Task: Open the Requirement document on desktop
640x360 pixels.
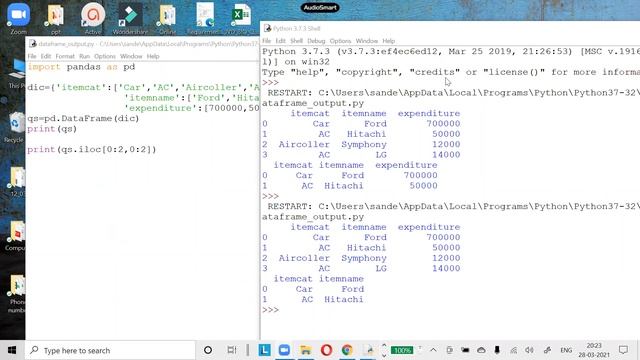Action: (x=204, y=18)
